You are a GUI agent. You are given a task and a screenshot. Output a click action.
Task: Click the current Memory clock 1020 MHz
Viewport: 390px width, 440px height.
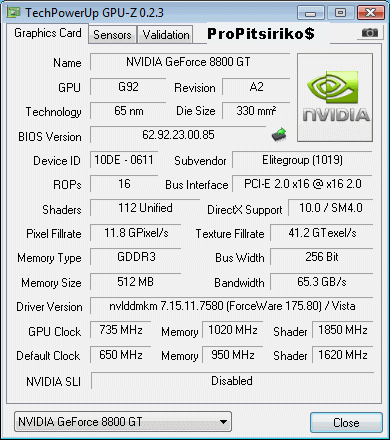coord(233,330)
